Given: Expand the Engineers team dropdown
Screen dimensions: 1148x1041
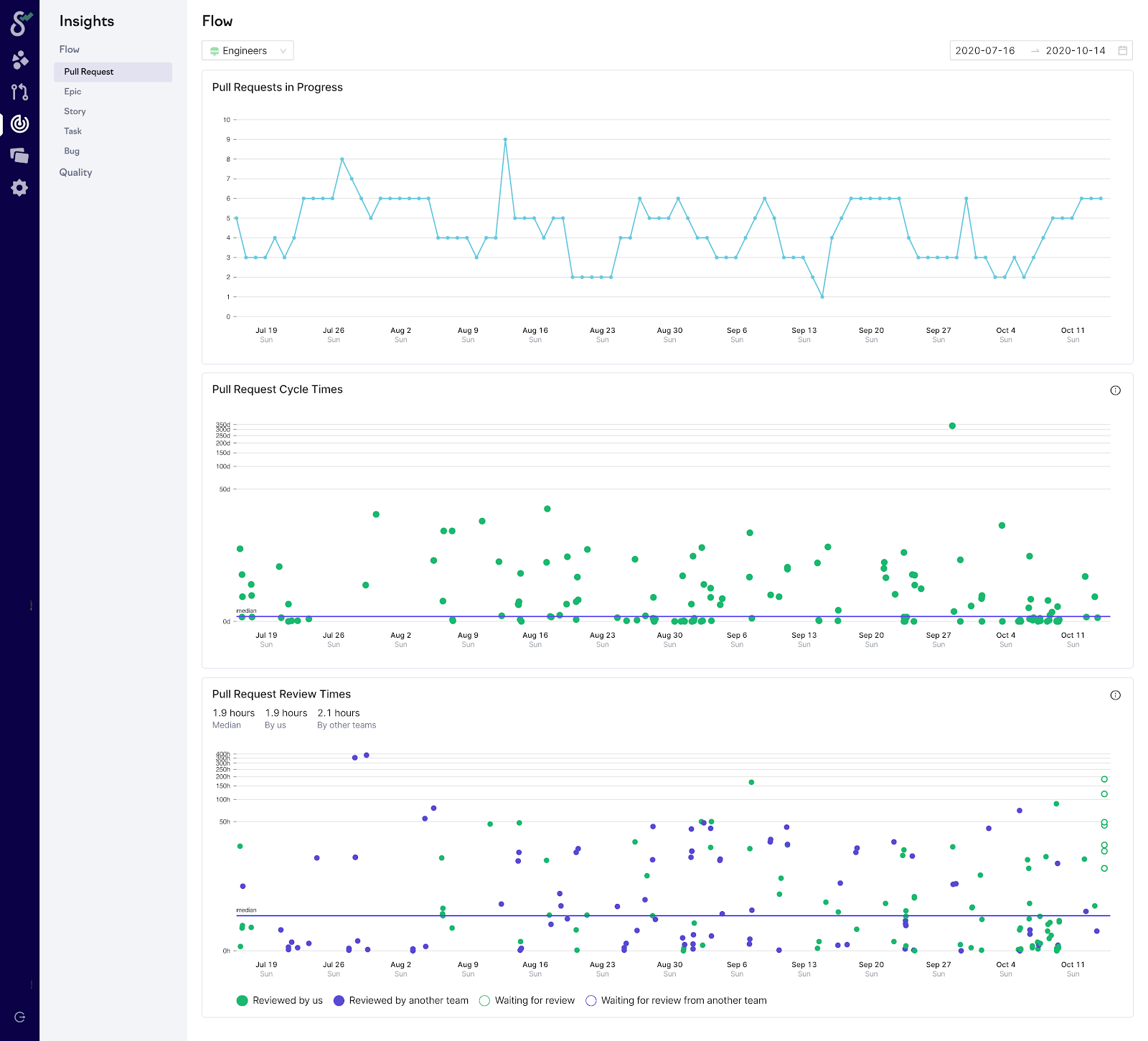Looking at the screenshot, I should point(248,50).
